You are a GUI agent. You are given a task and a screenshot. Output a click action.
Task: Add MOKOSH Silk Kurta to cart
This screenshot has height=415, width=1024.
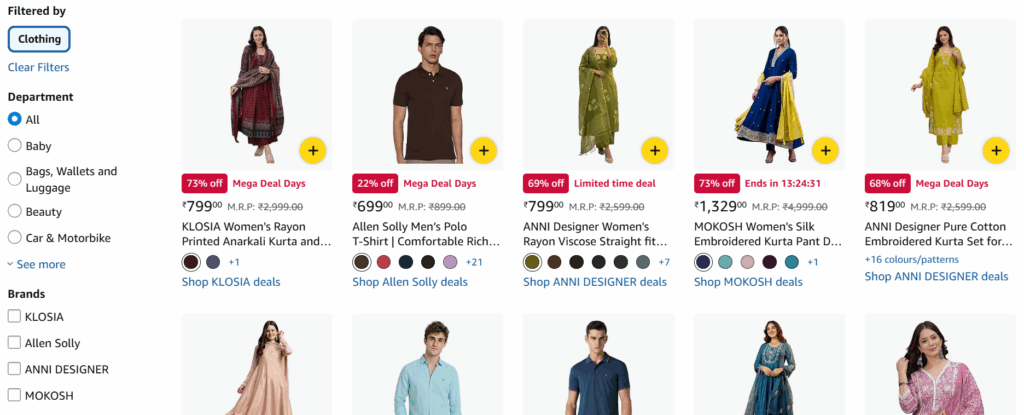825,151
